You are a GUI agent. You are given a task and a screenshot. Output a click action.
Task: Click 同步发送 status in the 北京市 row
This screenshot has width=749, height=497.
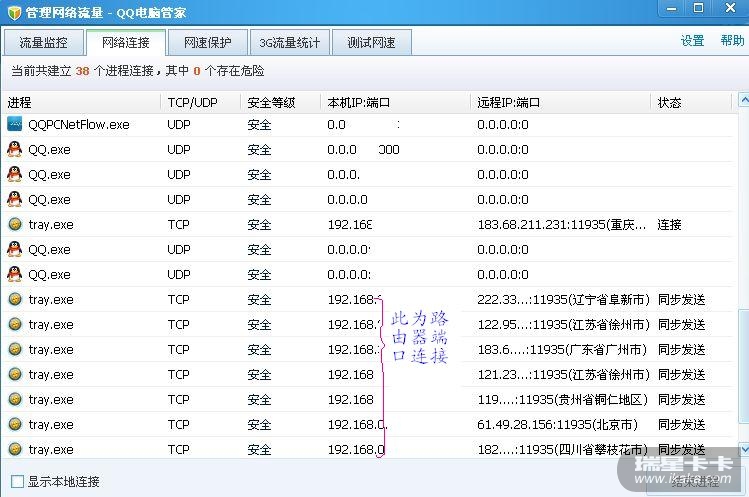click(x=682, y=424)
